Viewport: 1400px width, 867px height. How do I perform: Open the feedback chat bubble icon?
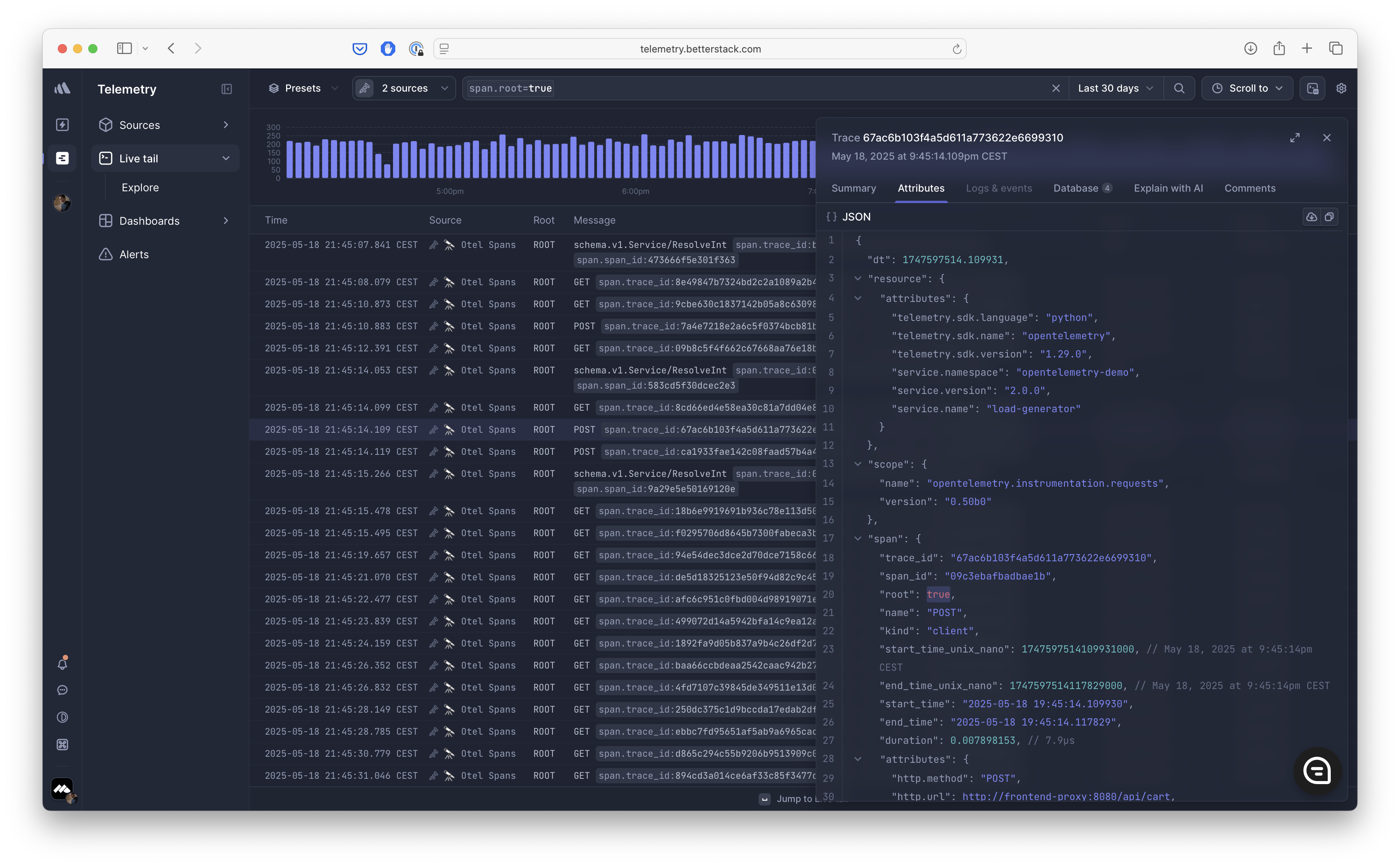pos(62,690)
